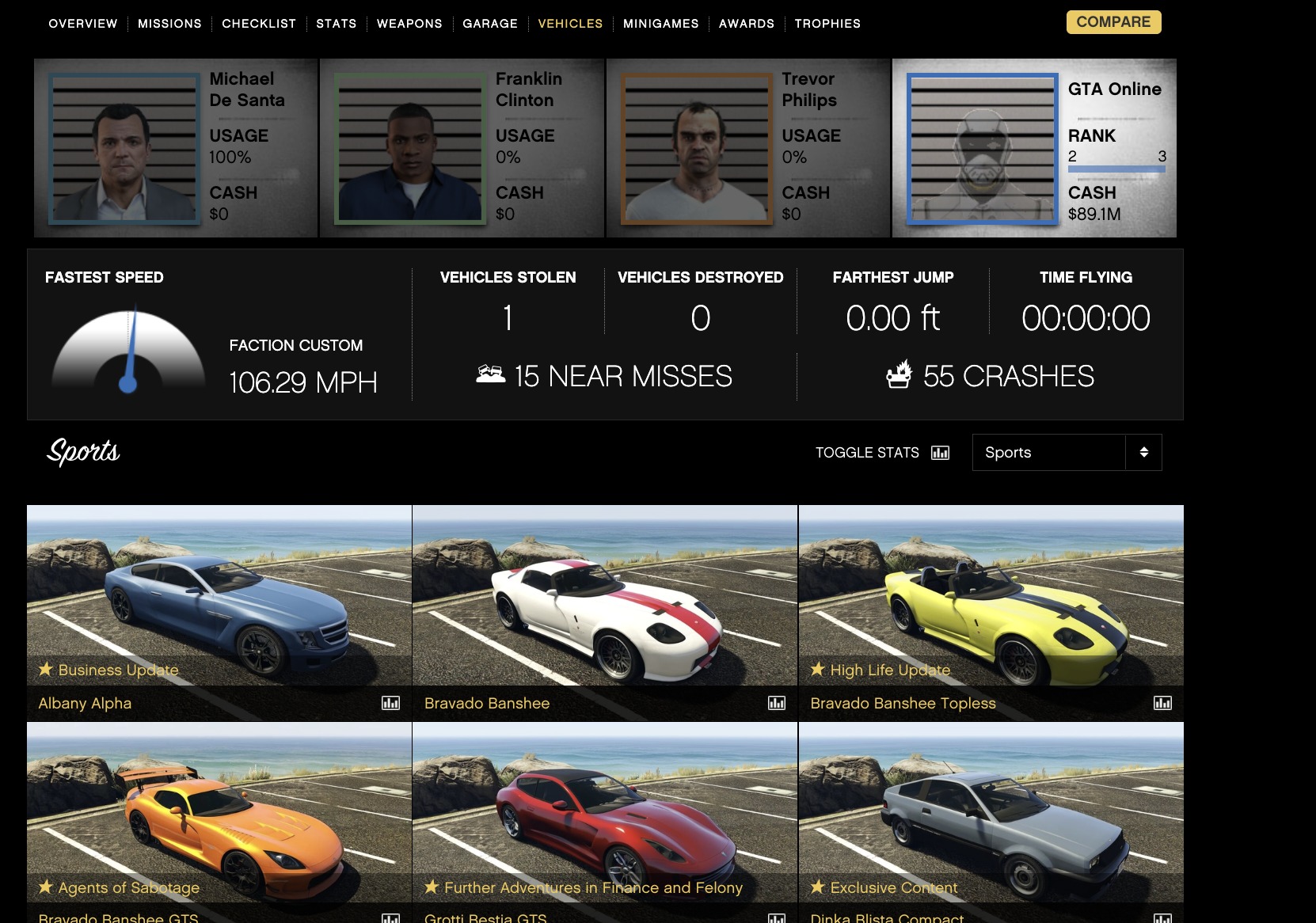
Task: Click the Time Flying 00:00:00 value
Action: pyautogui.click(x=1086, y=318)
